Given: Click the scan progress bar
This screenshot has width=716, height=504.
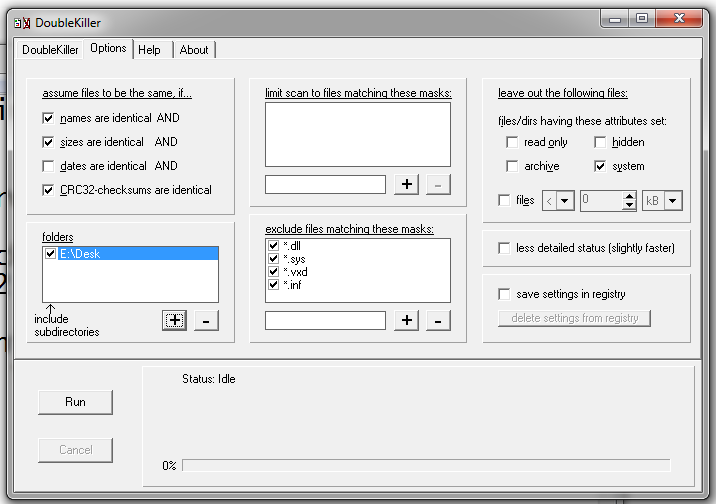Looking at the screenshot, I should coord(426,465).
